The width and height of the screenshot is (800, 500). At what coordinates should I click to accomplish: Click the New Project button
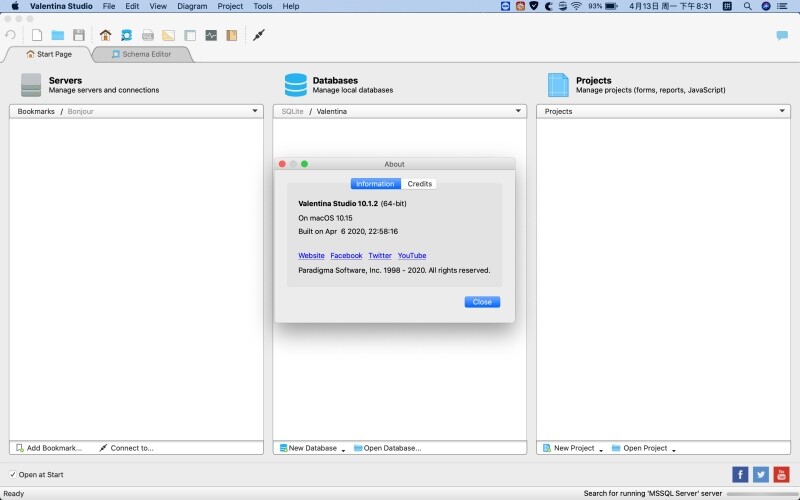569,448
